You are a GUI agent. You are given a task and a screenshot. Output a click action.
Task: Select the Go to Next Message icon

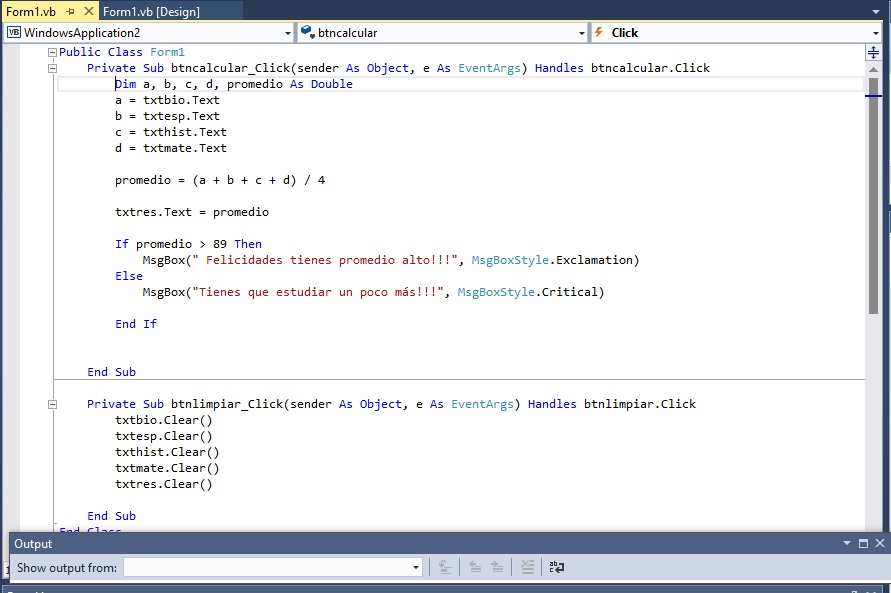[x=497, y=567]
